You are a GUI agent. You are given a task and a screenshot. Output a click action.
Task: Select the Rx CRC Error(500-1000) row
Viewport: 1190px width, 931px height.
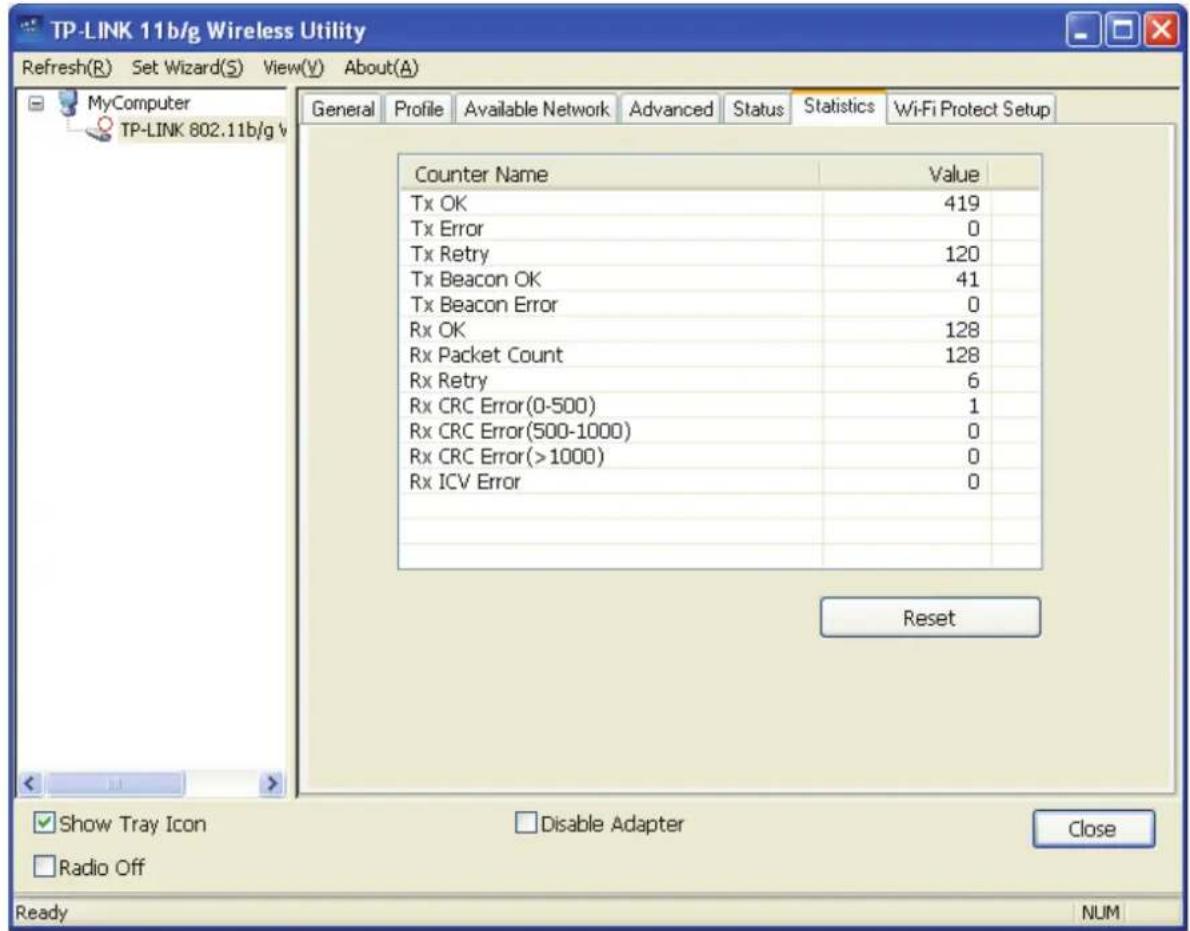pos(719,431)
